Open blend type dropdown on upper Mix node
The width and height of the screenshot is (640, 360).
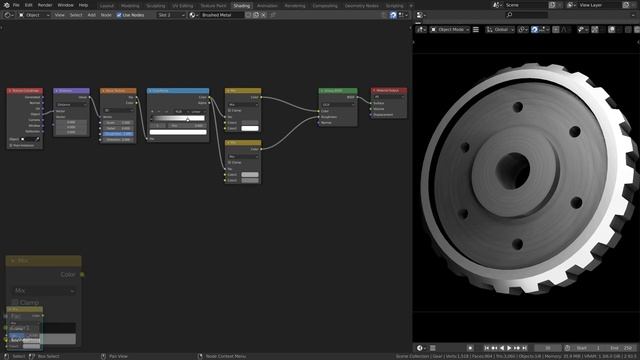tap(243, 104)
